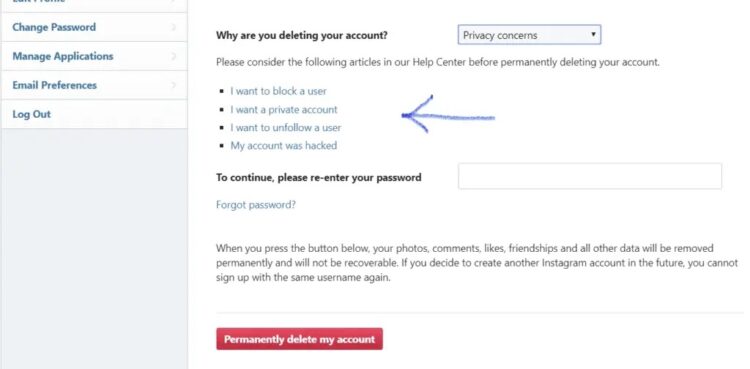Open the Change Password menu item
Screen dimensions: 750x369
click(94, 27)
